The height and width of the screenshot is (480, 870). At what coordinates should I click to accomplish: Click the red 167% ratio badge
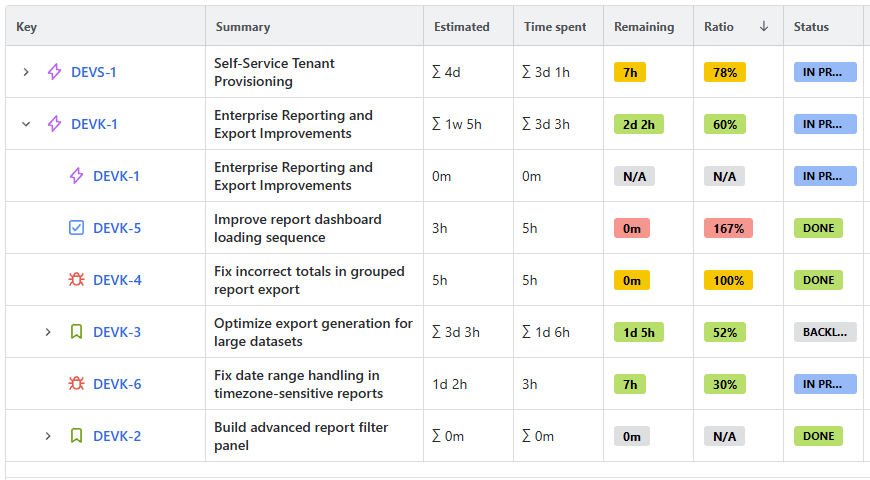coord(728,228)
